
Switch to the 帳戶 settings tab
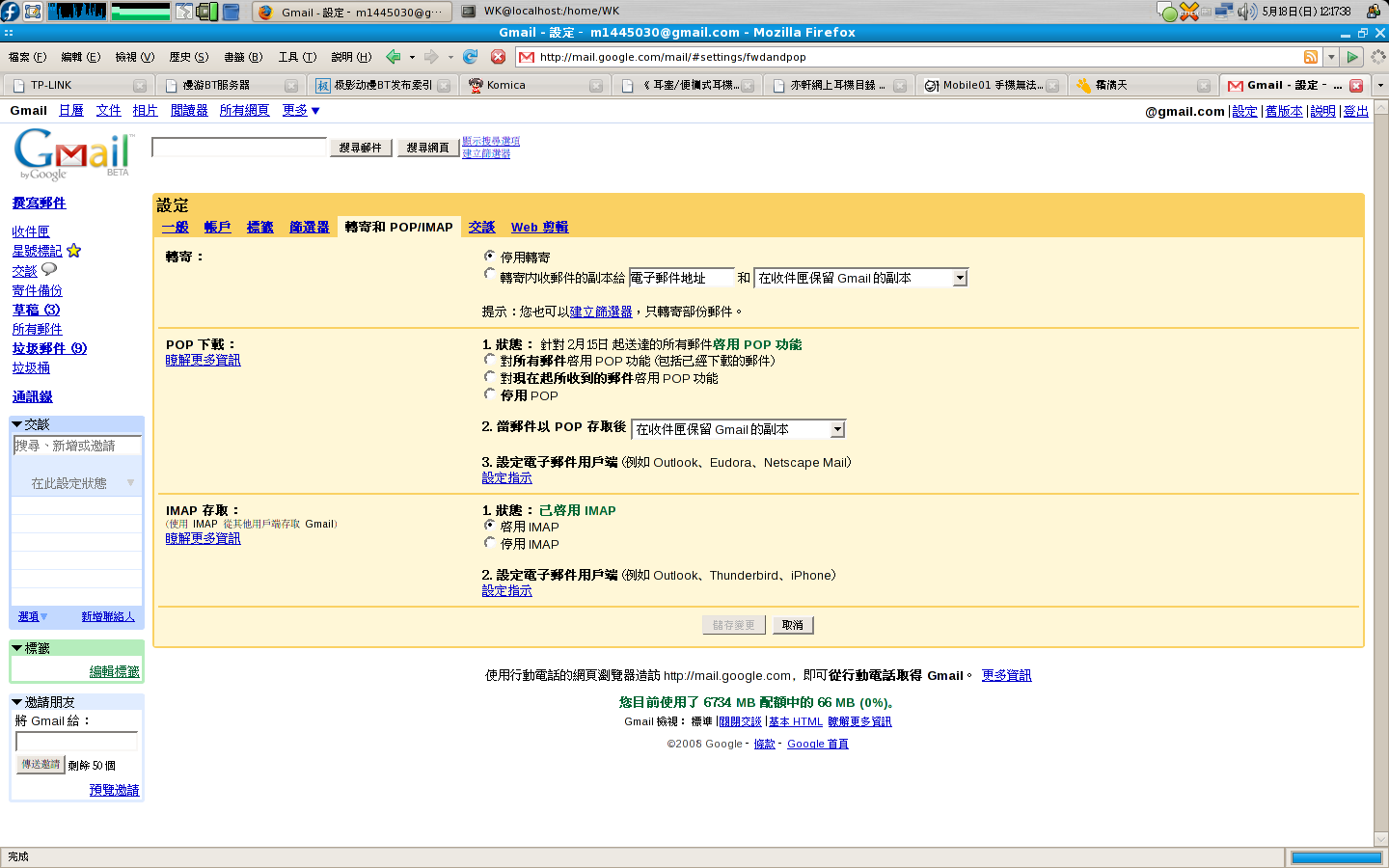tap(217, 228)
